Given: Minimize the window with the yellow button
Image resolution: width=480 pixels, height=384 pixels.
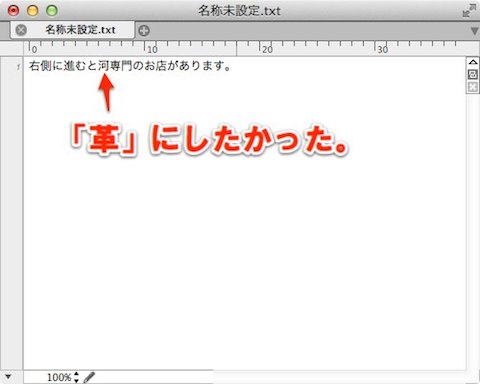Looking at the screenshot, I should [33, 10].
